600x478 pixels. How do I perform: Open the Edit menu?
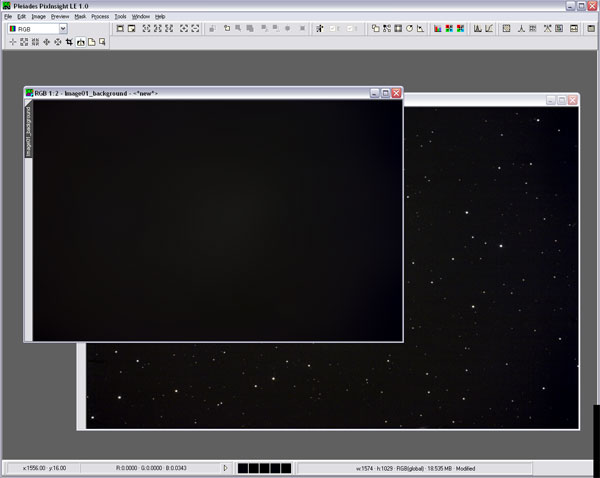coord(21,16)
